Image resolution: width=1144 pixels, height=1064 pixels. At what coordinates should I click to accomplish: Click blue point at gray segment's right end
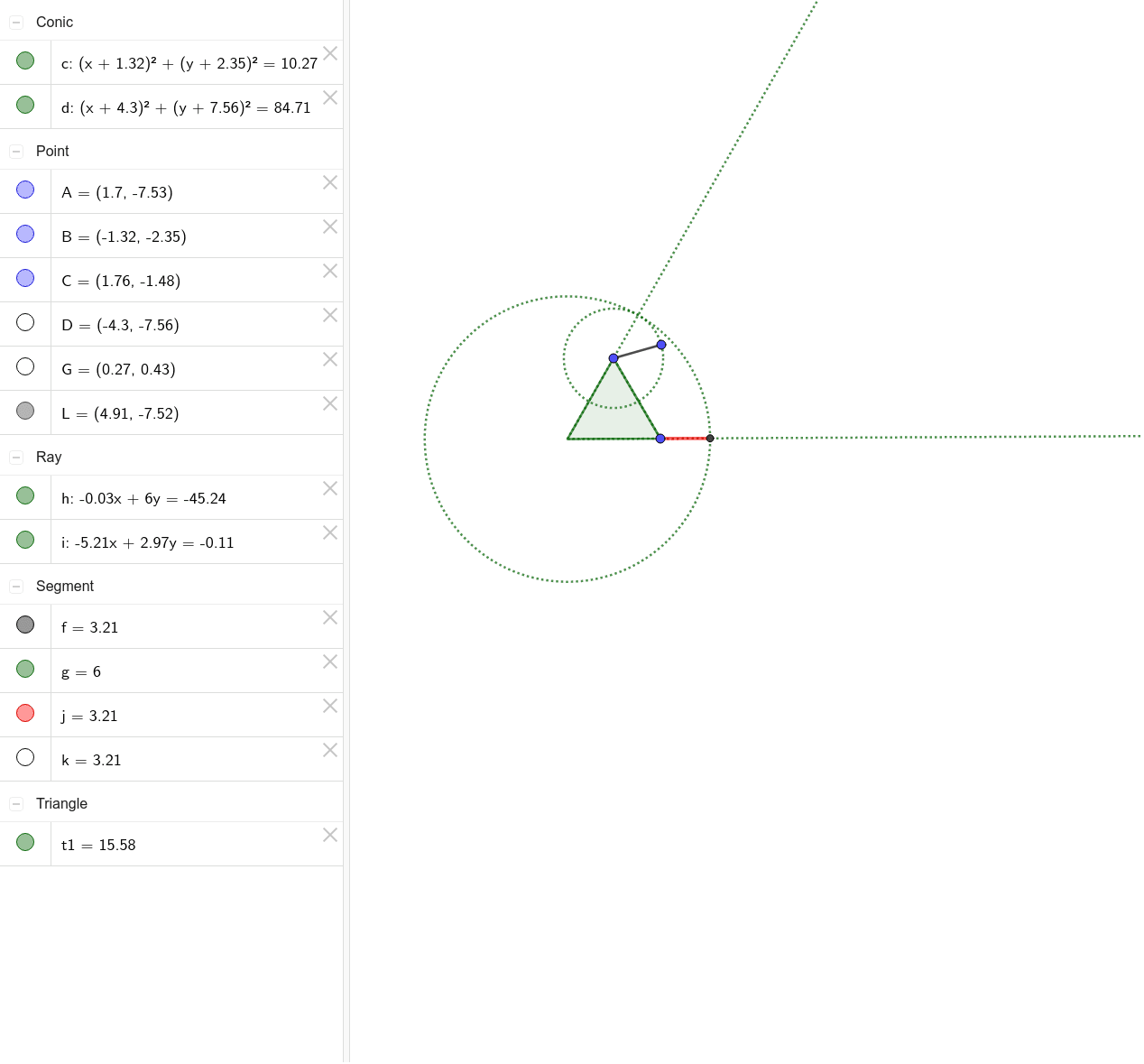[661, 345]
